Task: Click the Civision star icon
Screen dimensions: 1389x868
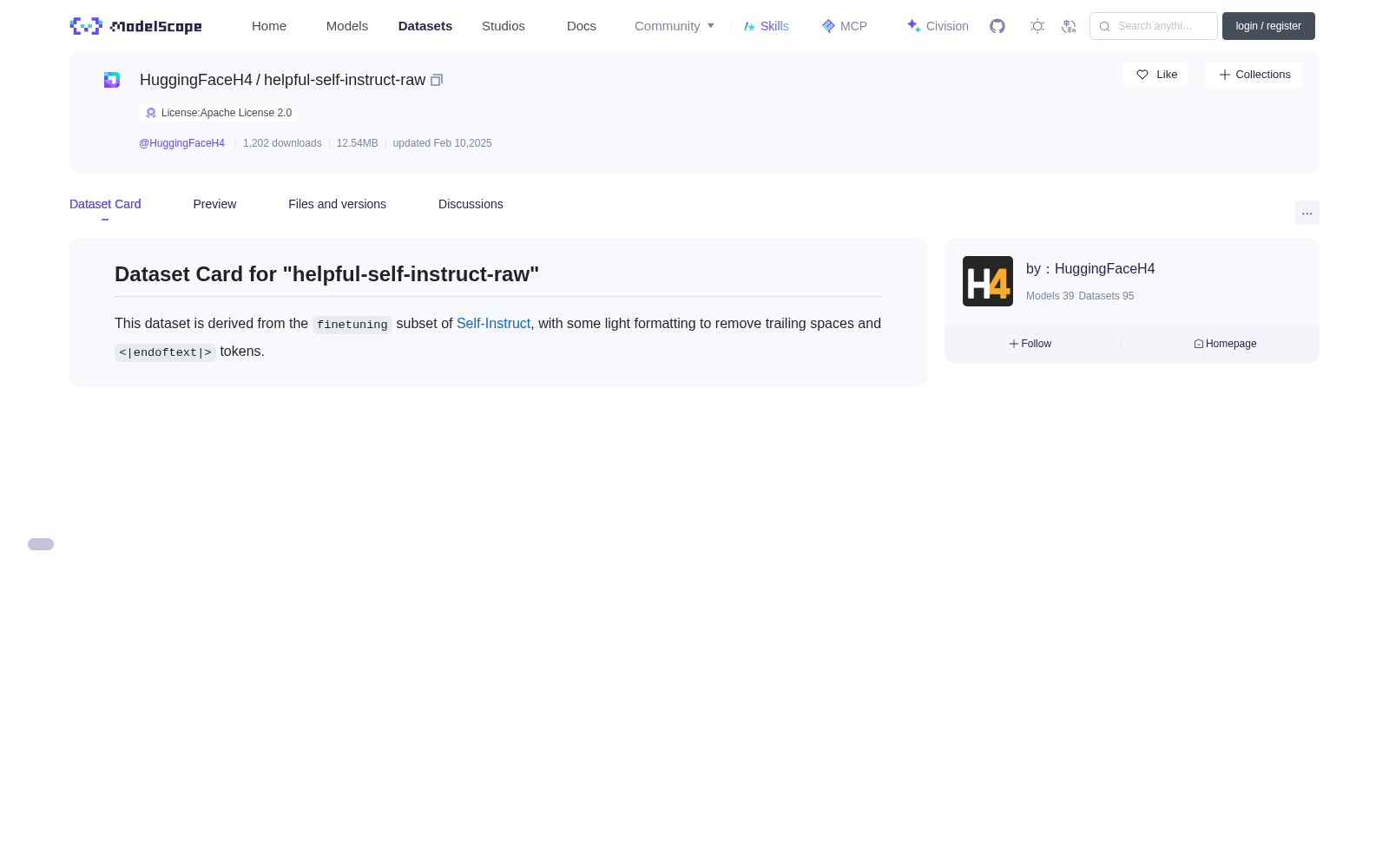Action: (913, 26)
